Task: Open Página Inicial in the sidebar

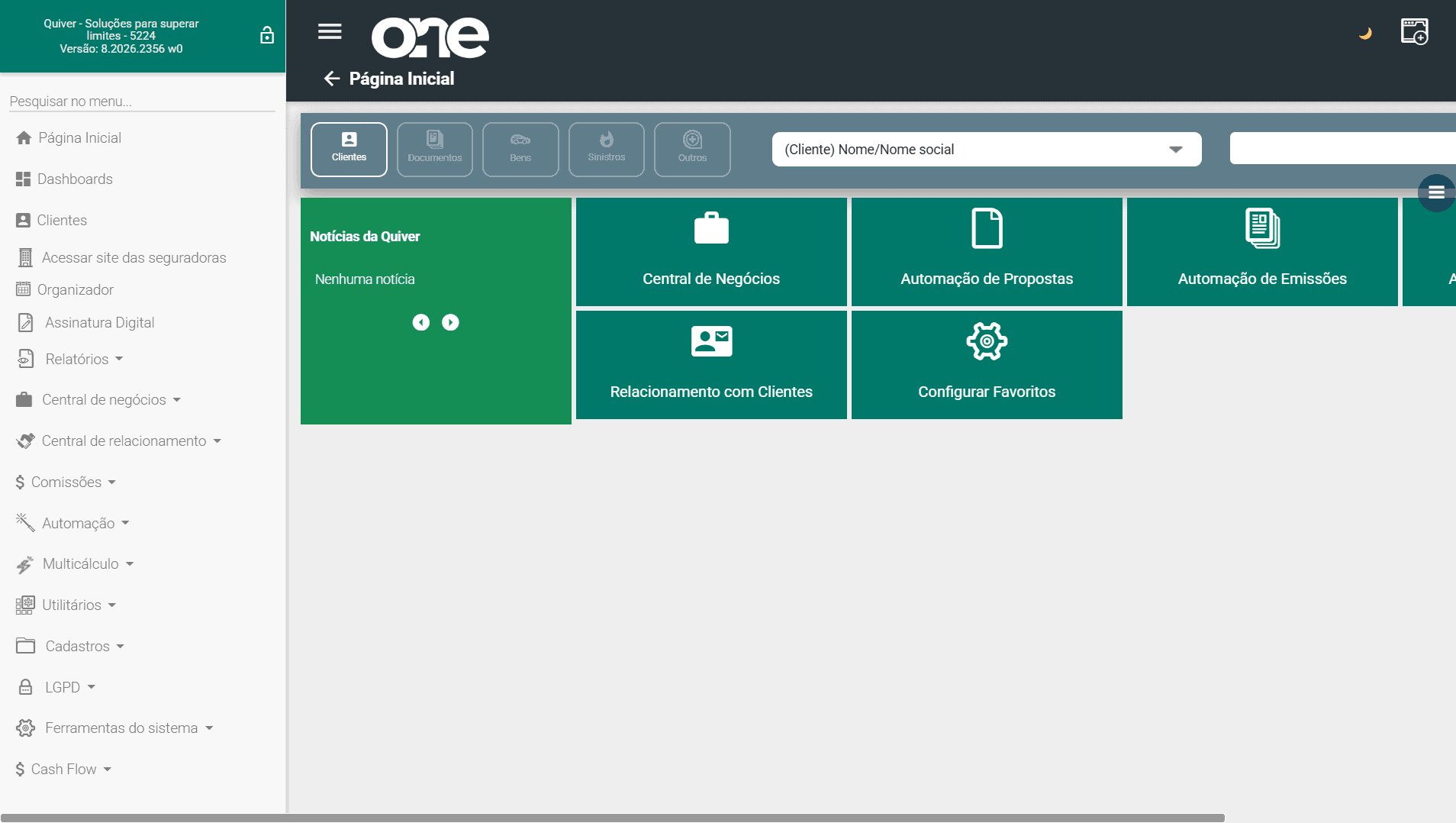Action: 79,137
